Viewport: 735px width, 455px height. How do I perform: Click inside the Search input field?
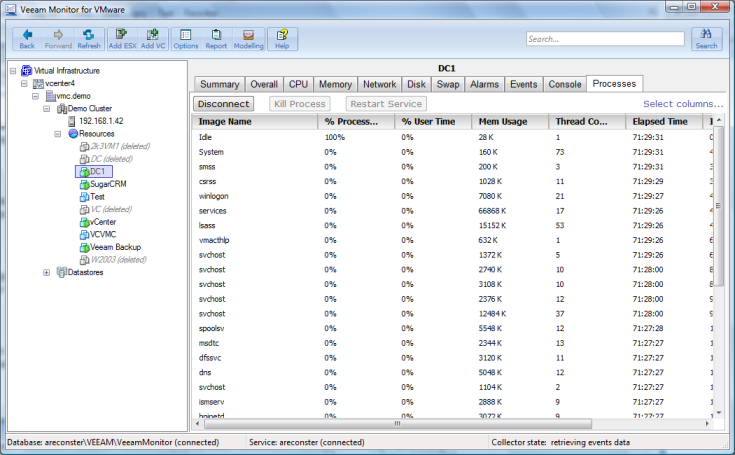click(604, 39)
